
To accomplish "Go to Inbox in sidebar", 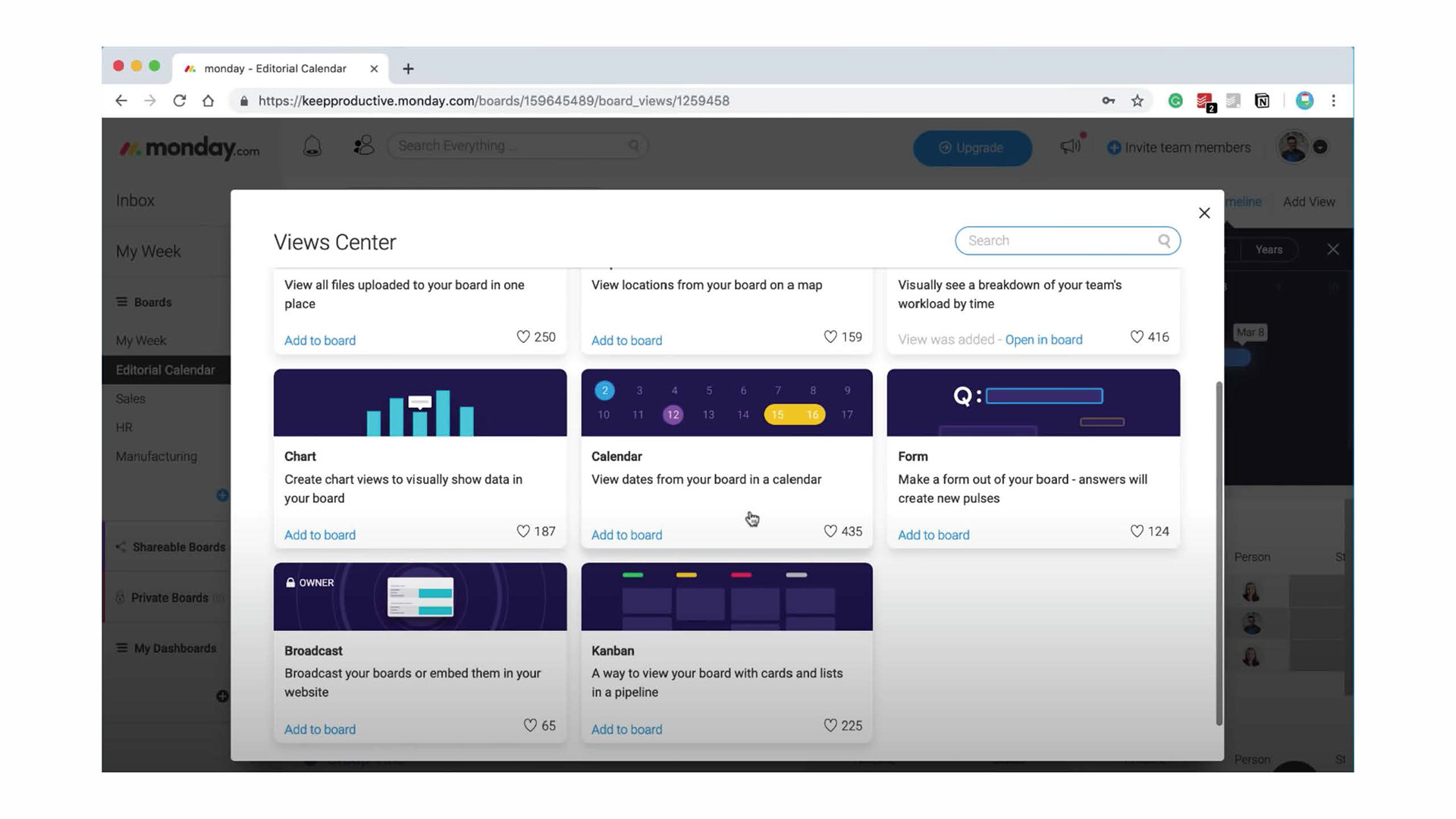I will click(x=135, y=200).
